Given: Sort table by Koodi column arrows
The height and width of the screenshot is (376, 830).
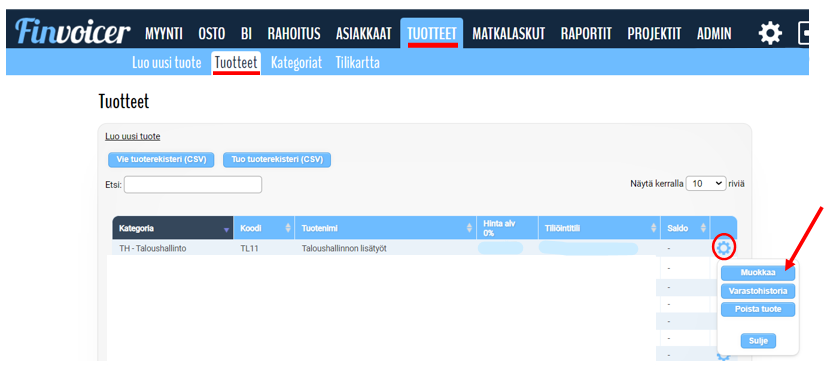Looking at the screenshot, I should tap(288, 228).
